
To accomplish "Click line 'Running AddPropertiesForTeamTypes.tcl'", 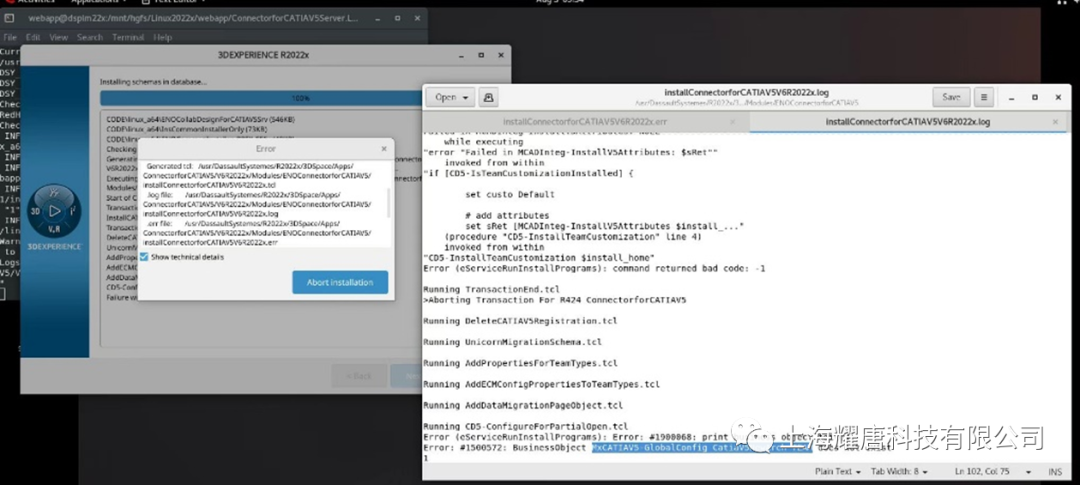I will point(520,363).
